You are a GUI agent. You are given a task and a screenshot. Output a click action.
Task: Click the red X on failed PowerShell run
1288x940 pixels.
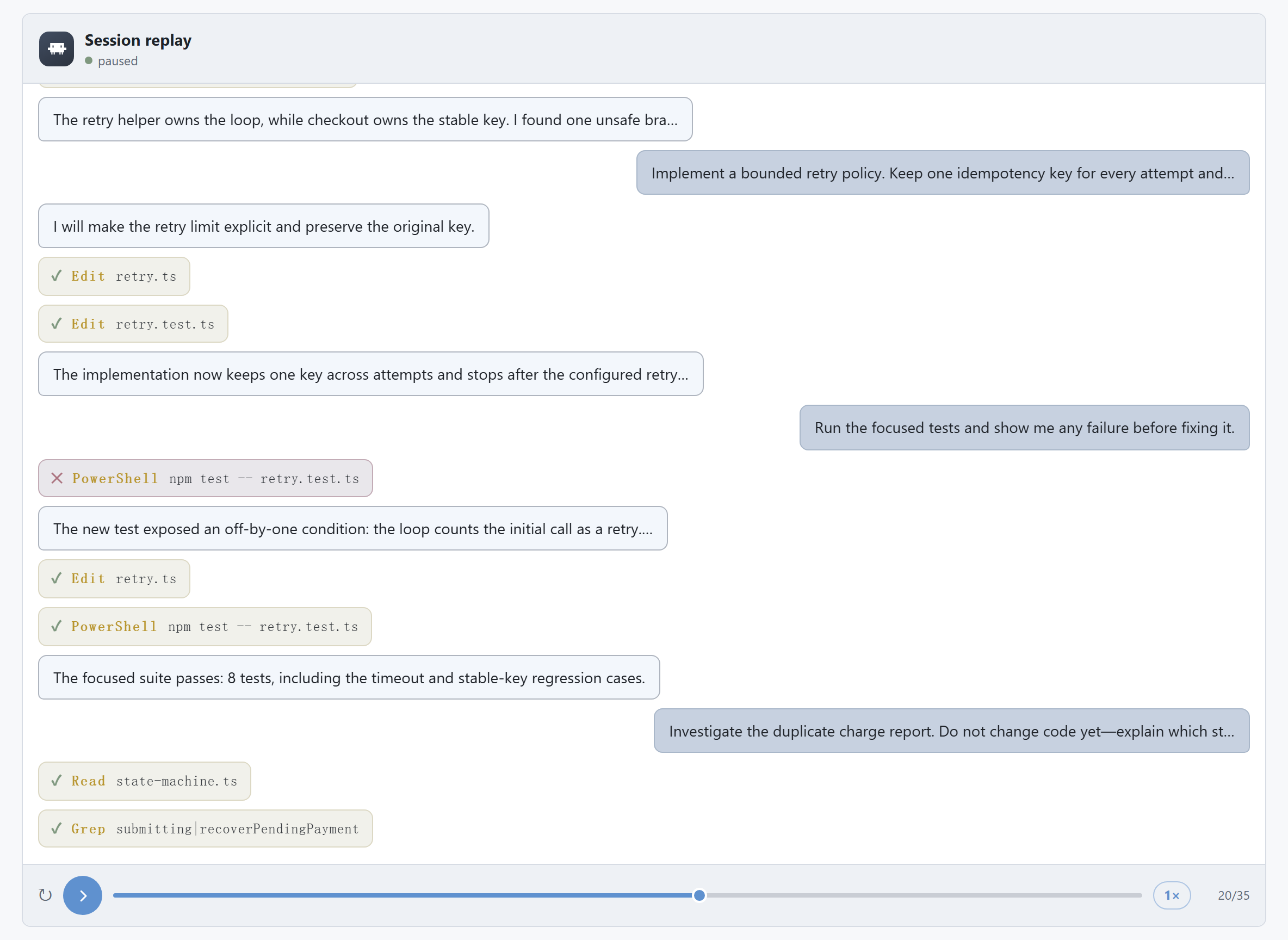pyautogui.click(x=57, y=478)
